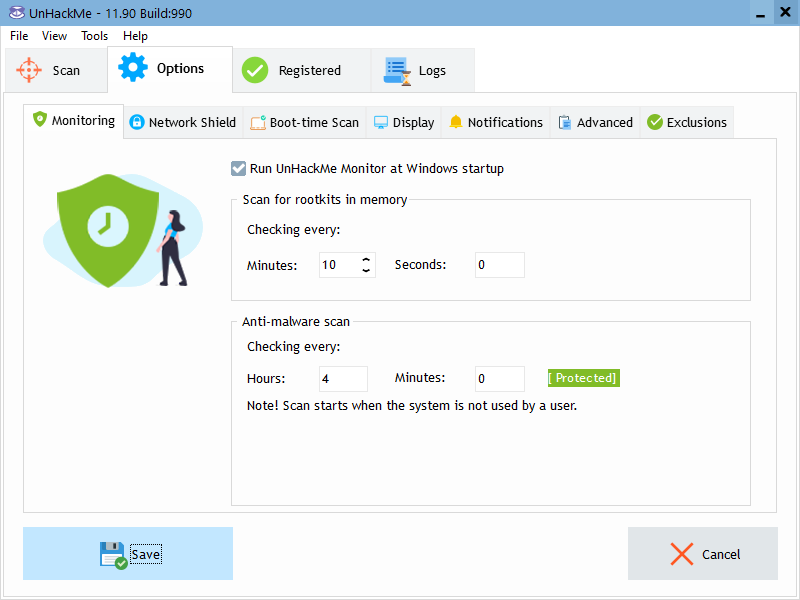Click the green Protected badge
Screen dimensions: 800x600
(x=584, y=378)
